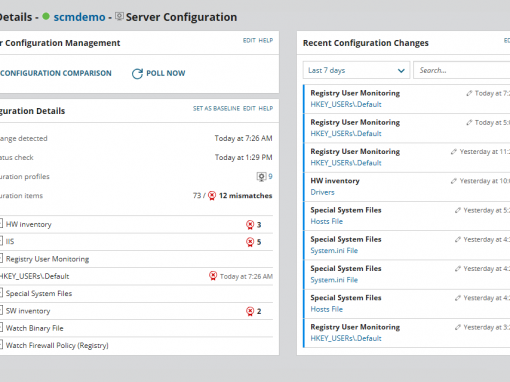Click the Recent Configuration Changes panel title
The width and height of the screenshot is (510, 382).
click(x=366, y=43)
